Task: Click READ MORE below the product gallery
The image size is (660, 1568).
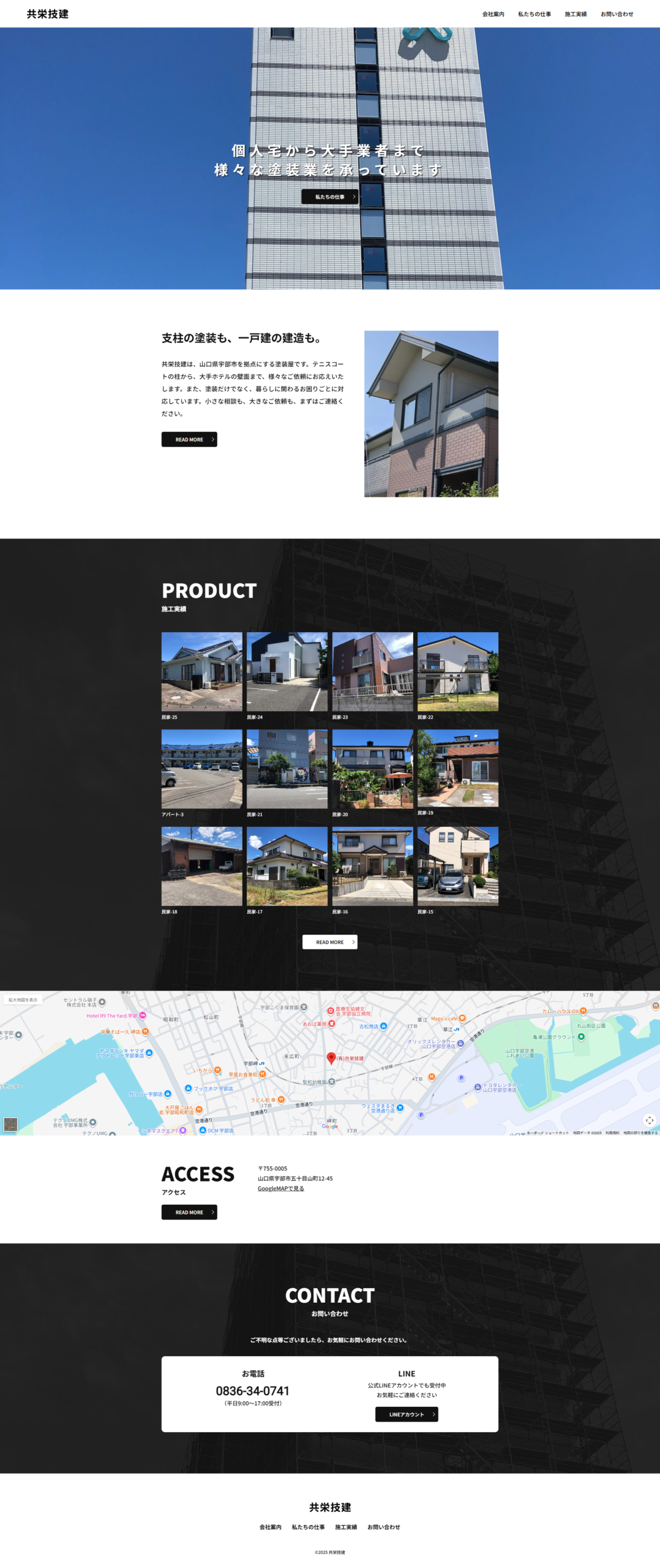Action: coord(329,941)
